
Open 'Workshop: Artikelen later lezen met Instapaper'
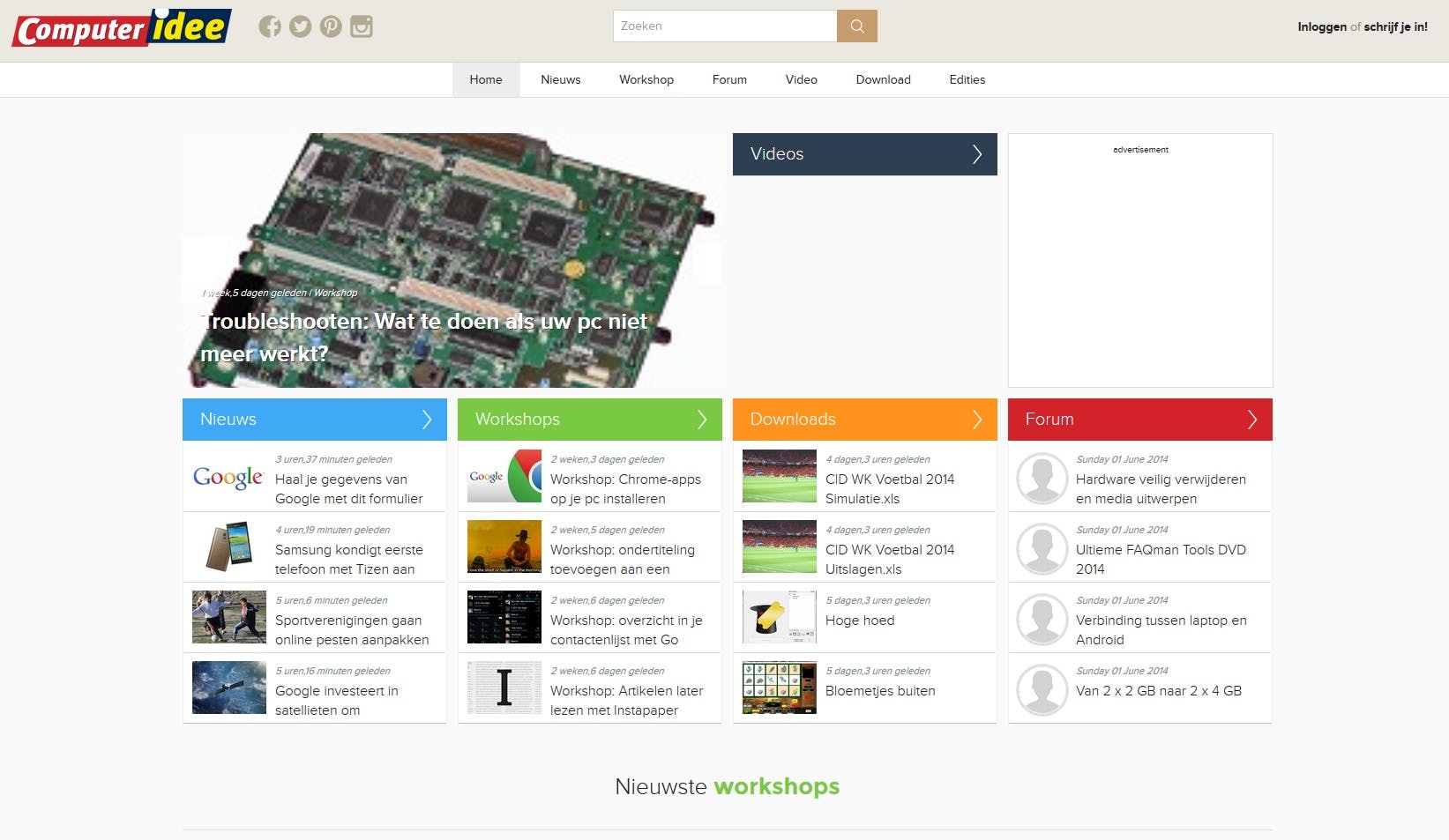tap(627, 701)
